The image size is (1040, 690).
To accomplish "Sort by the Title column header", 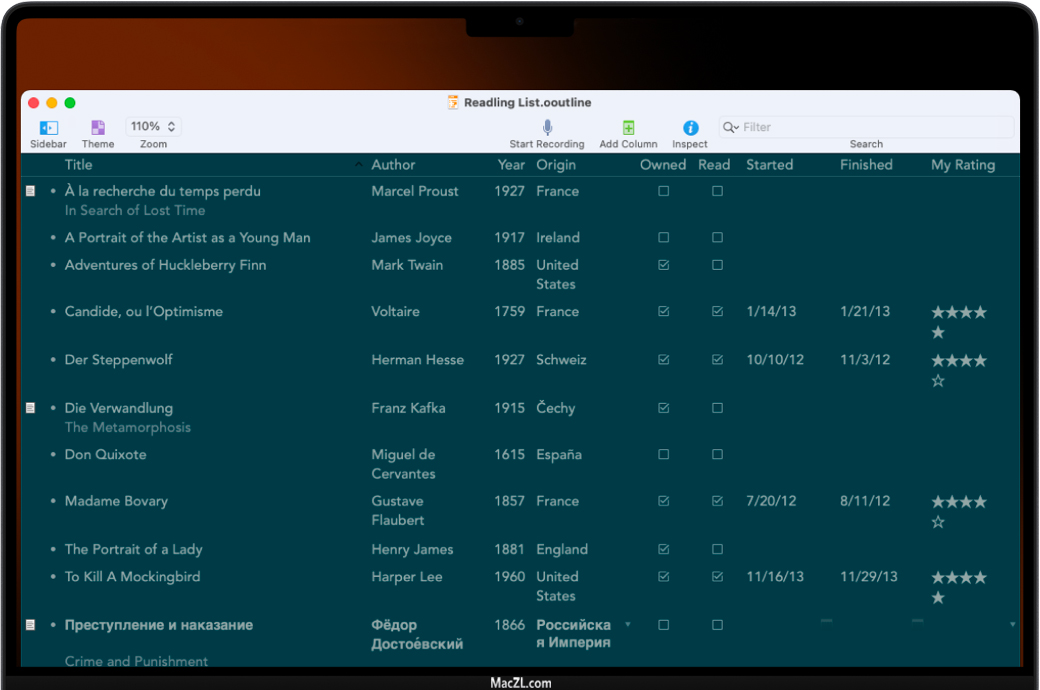I will coord(79,165).
